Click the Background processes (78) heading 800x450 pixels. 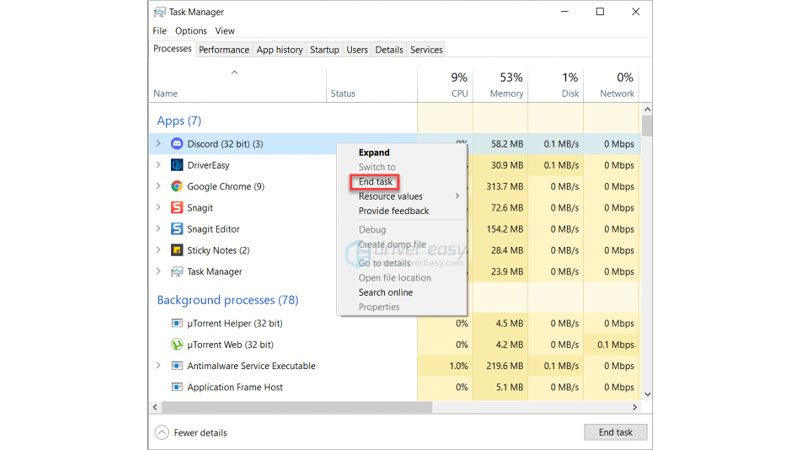(x=228, y=300)
